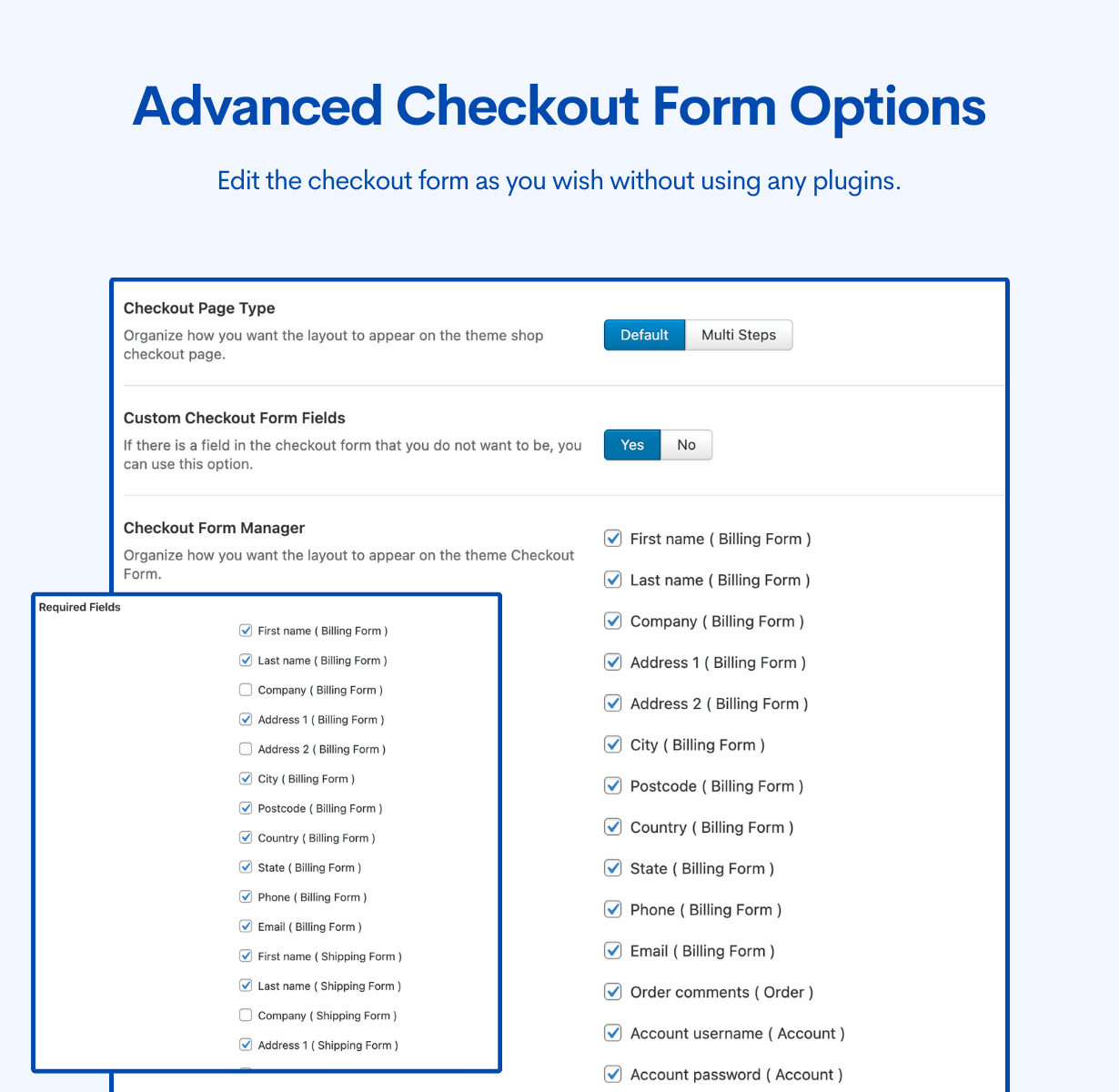Click the Checkout Form Manager heading
The width and height of the screenshot is (1119, 1092).
pyautogui.click(x=214, y=528)
